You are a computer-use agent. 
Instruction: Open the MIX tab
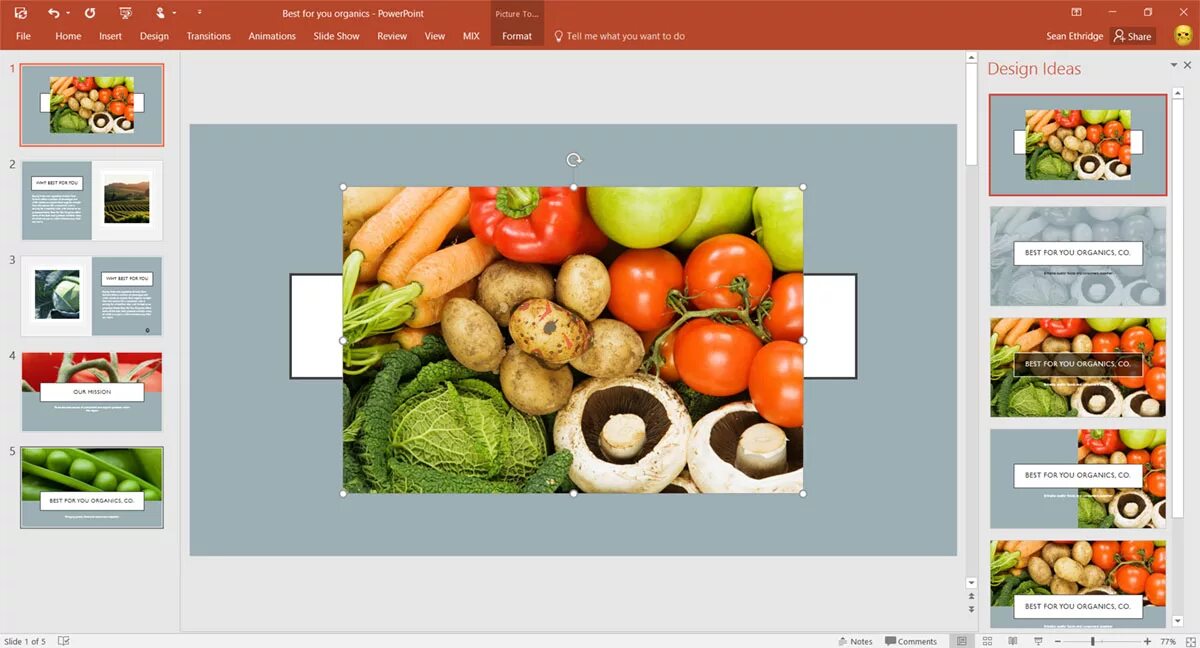tap(471, 36)
